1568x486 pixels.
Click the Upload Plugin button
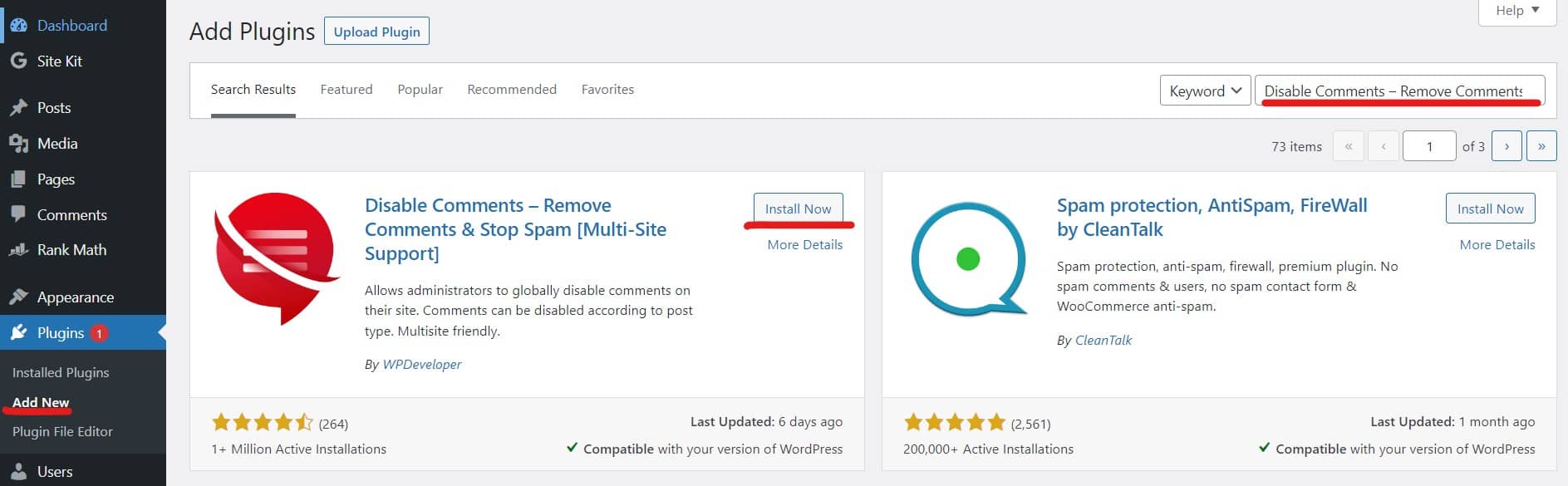pyautogui.click(x=376, y=32)
